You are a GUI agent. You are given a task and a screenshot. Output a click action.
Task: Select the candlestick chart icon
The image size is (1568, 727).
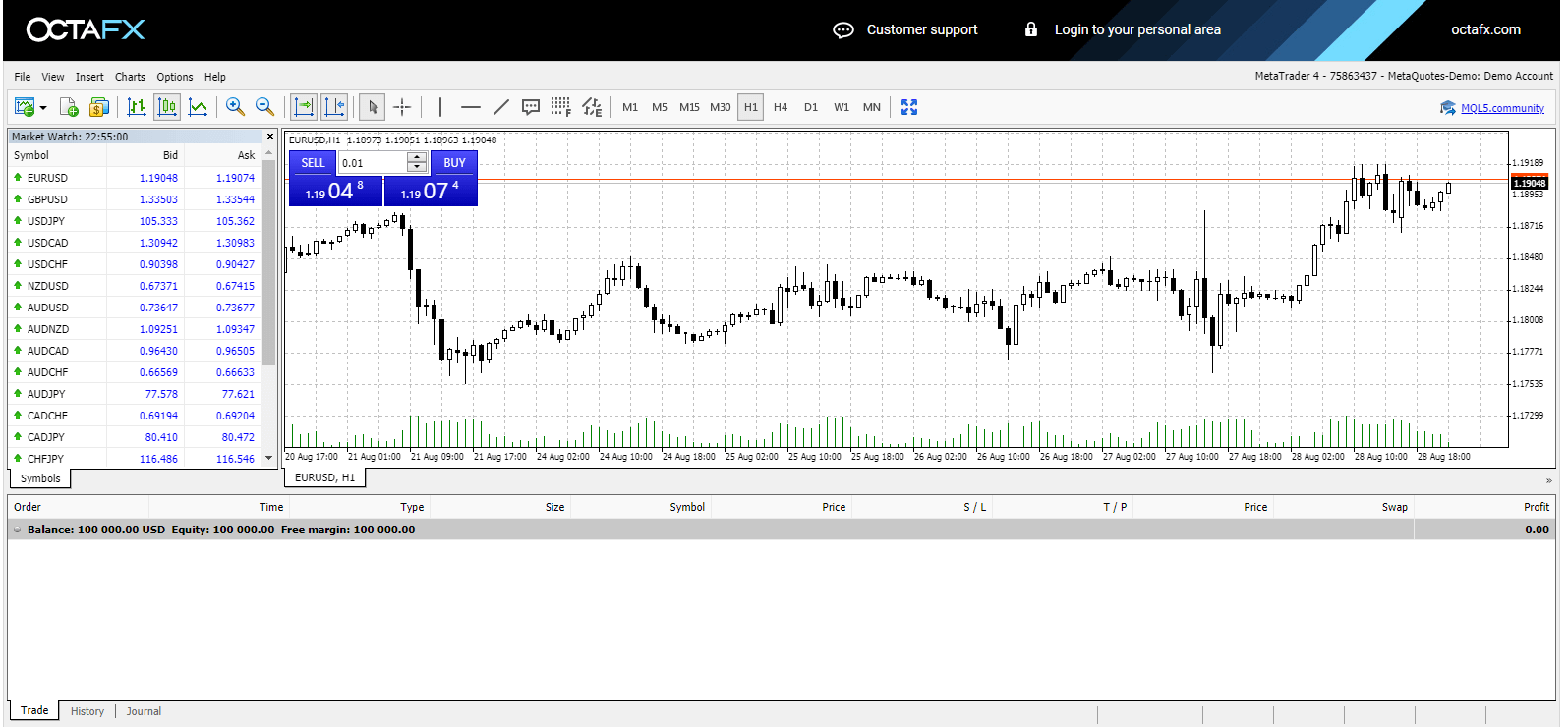167,107
